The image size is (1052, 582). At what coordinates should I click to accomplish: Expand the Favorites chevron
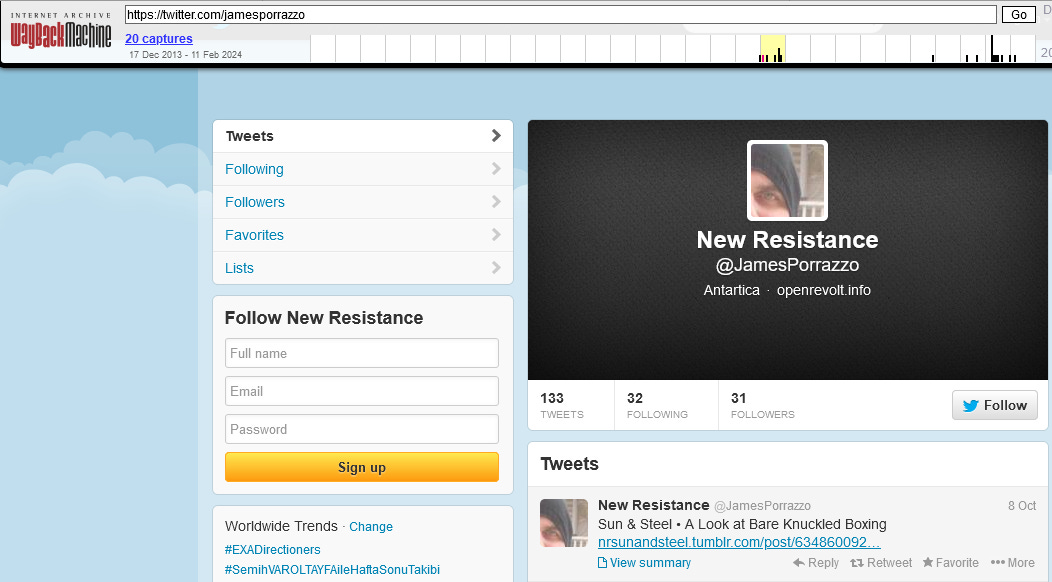tap(496, 234)
